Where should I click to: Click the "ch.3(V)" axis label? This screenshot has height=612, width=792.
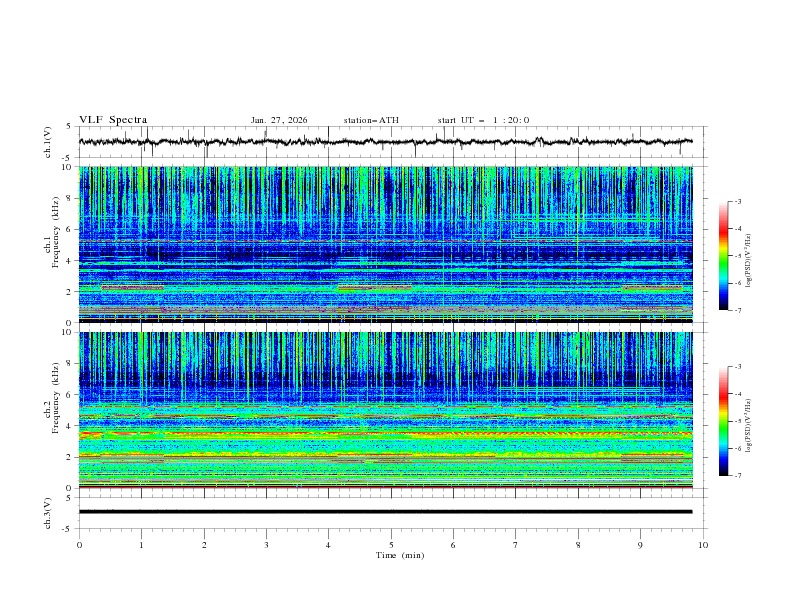[48, 513]
